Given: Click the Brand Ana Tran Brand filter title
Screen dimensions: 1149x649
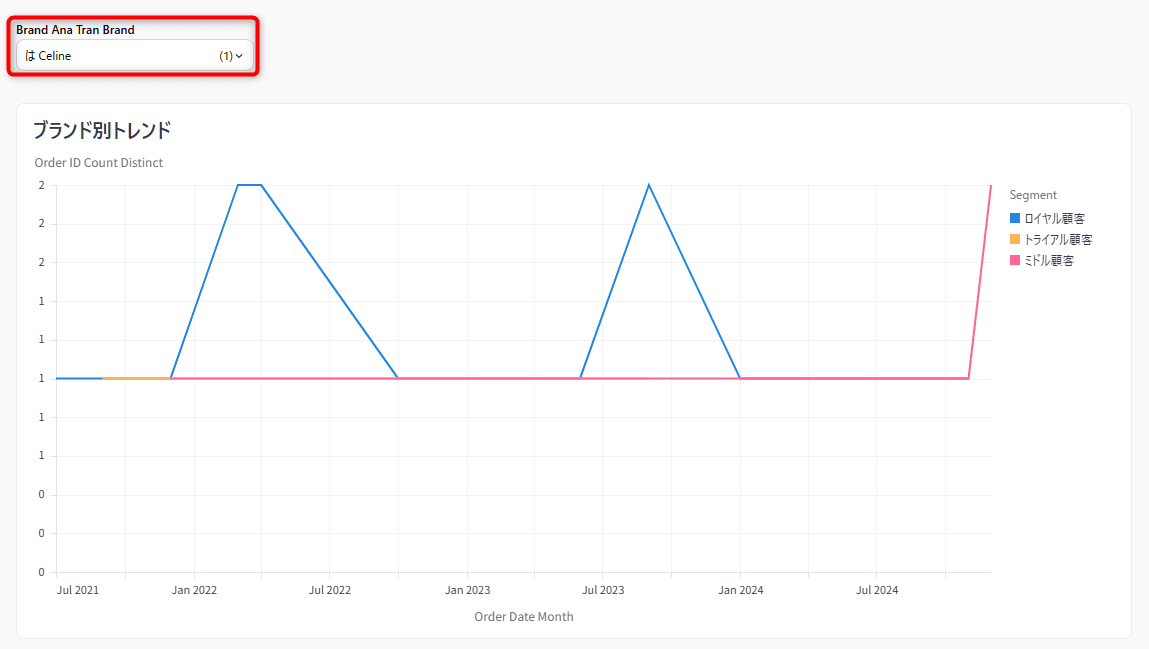Looking at the screenshot, I should 75,30.
